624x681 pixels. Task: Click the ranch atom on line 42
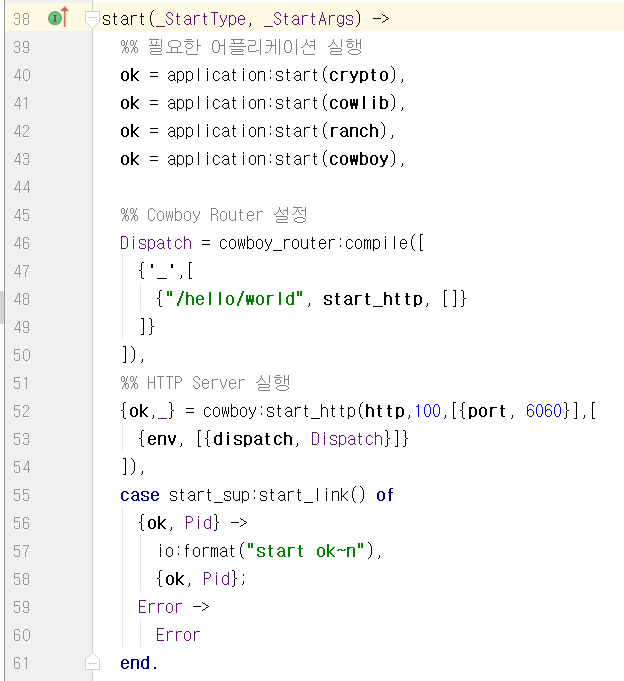click(354, 131)
